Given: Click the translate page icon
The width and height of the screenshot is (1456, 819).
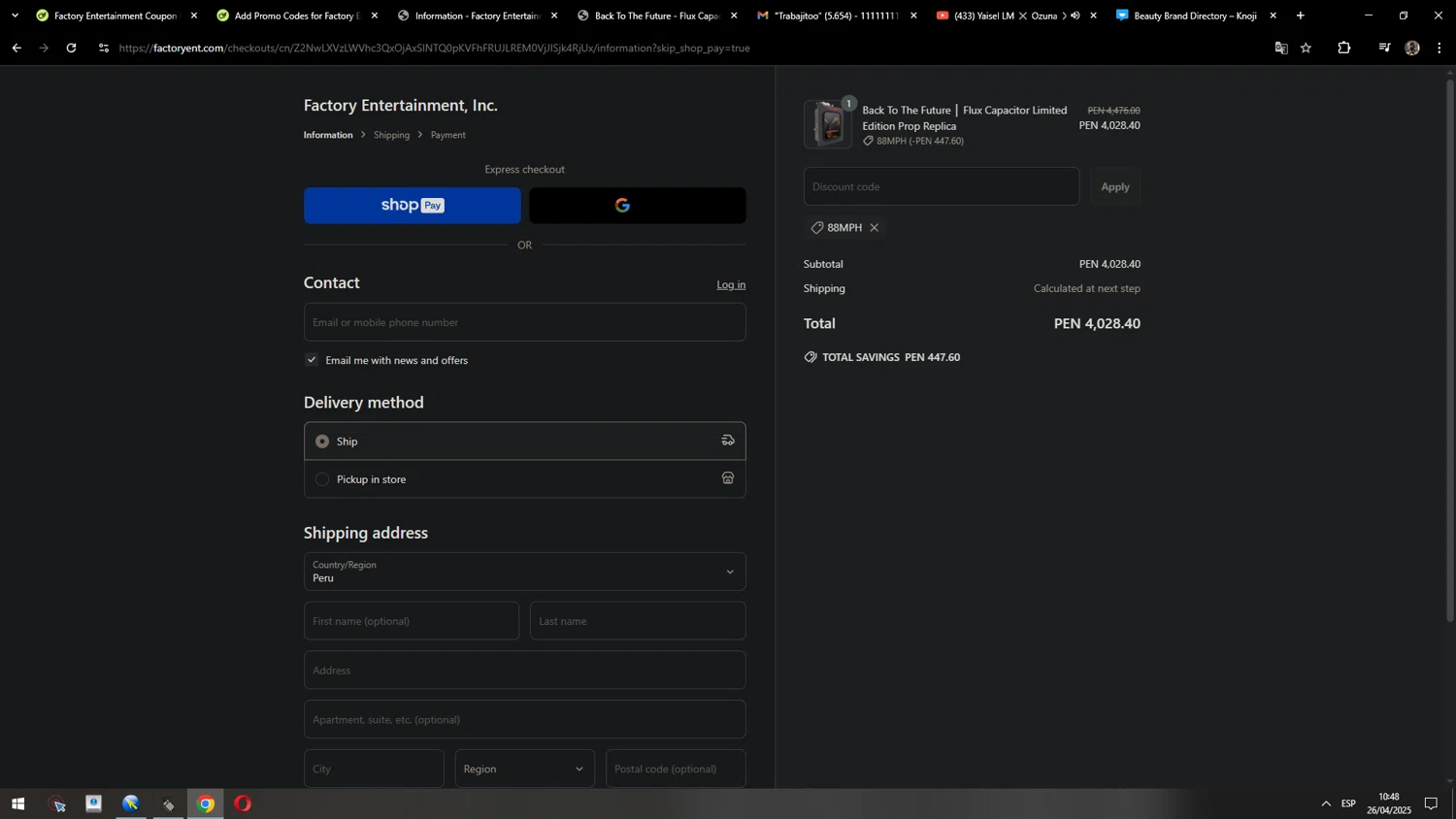Looking at the screenshot, I should [1281, 48].
